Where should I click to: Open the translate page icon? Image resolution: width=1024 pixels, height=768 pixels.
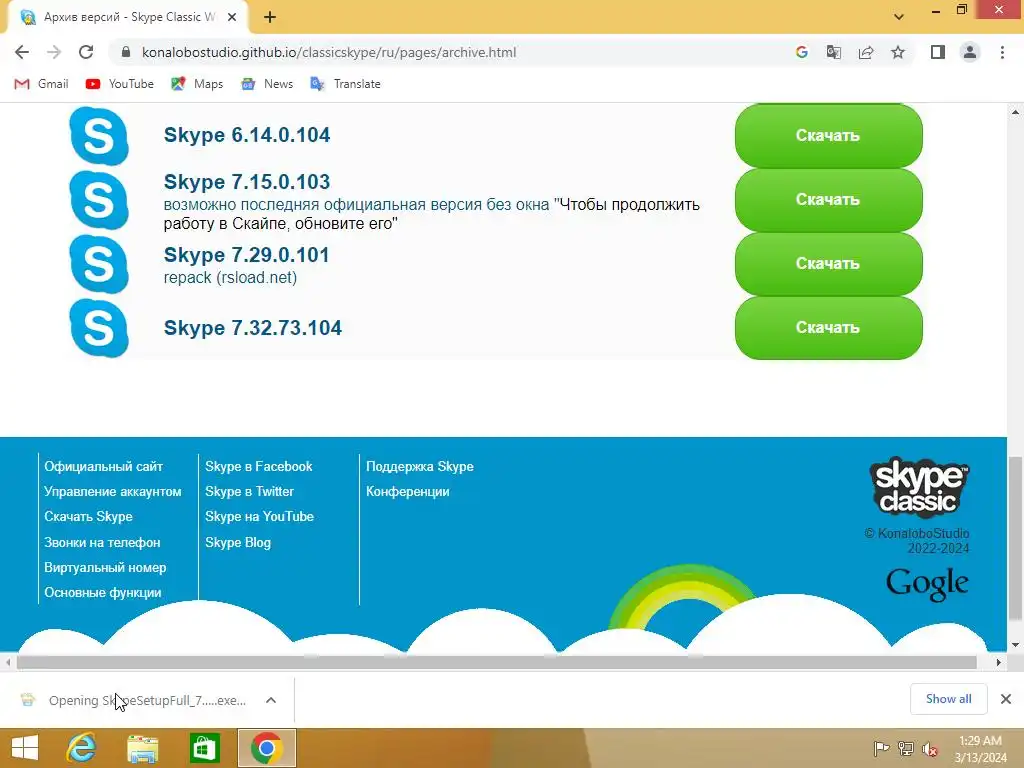point(833,52)
